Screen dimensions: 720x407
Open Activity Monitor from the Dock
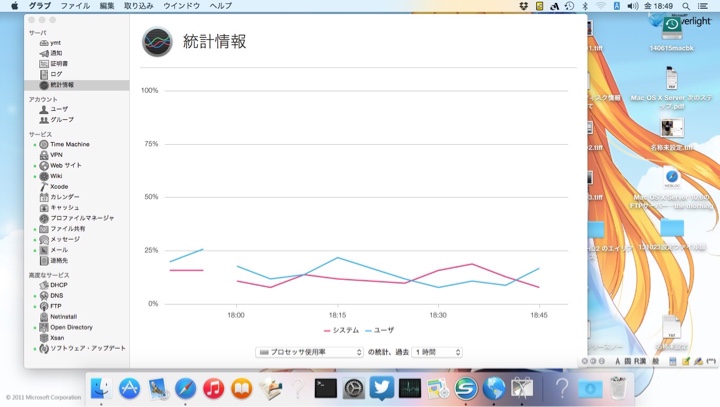(410, 389)
